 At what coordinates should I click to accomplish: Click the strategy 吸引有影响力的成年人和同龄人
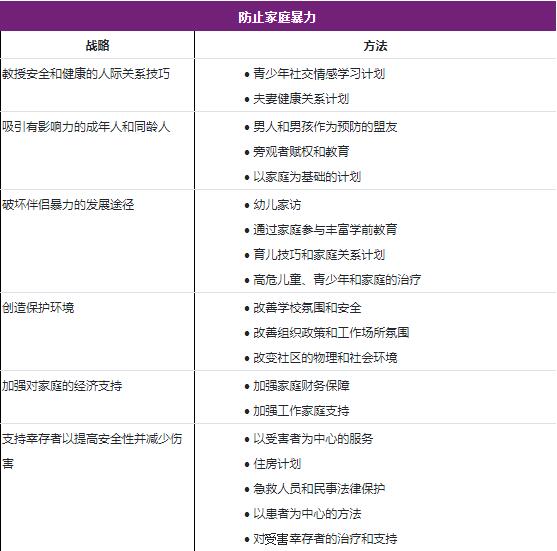86,126
